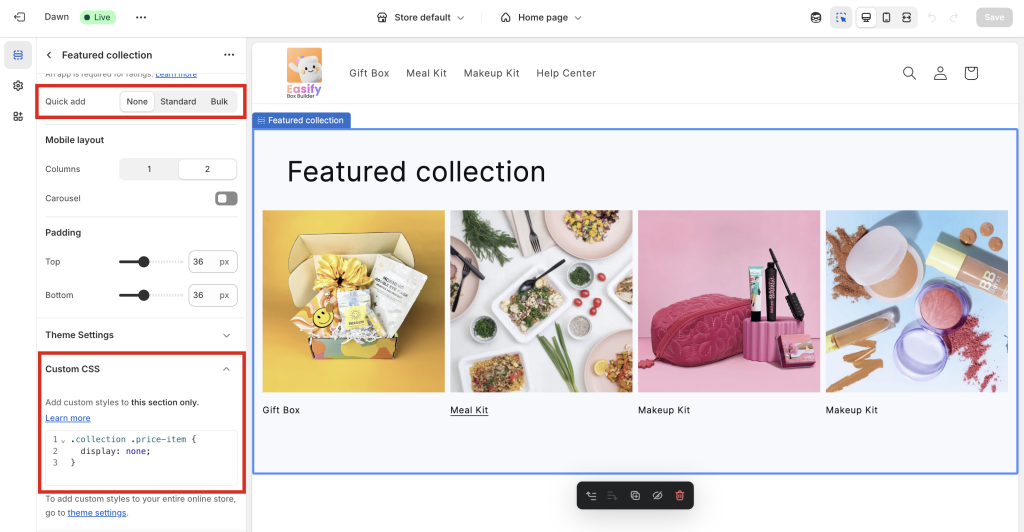
Task: Toggle the Carousel switch
Action: (226, 198)
